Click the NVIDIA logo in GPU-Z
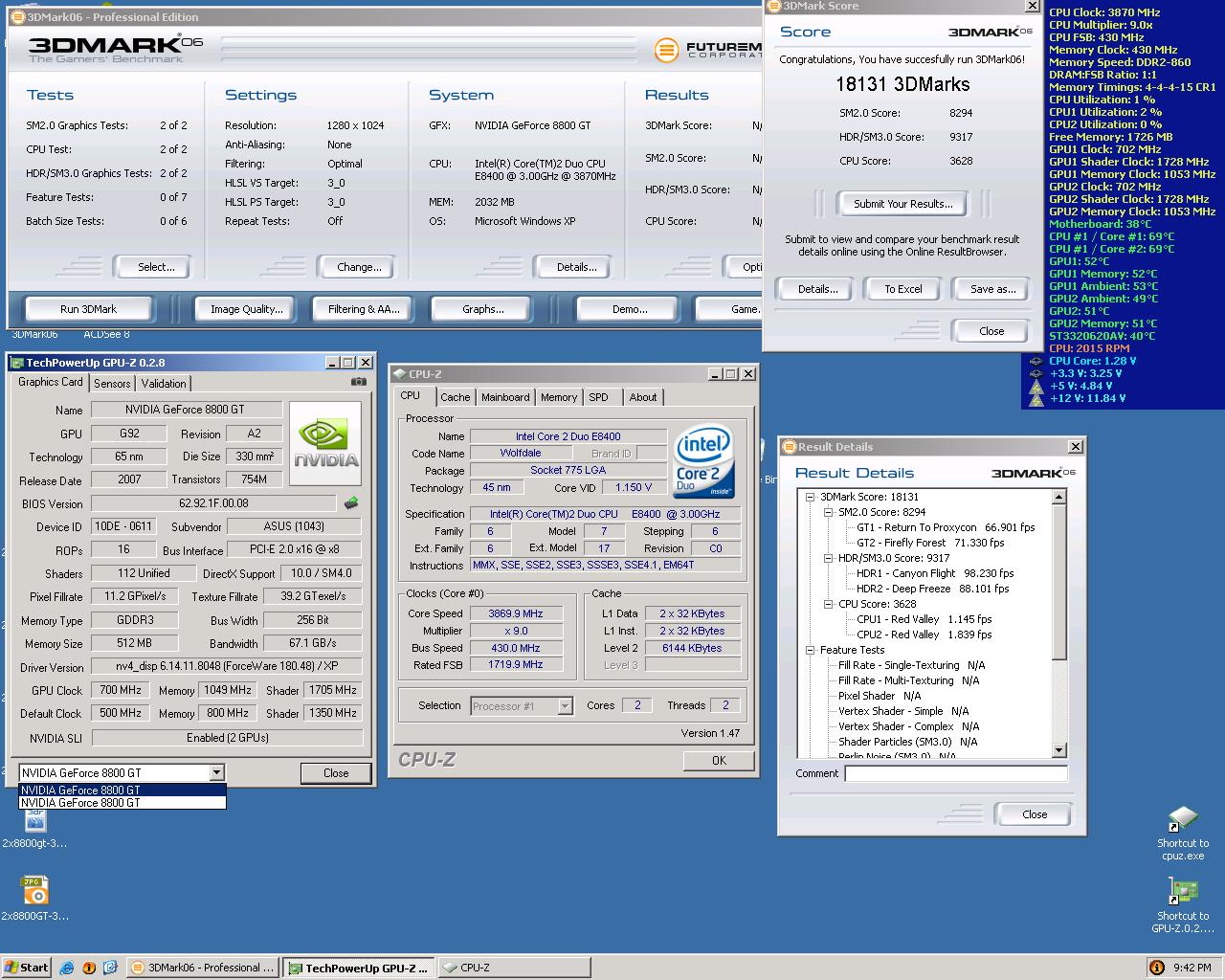 click(325, 443)
